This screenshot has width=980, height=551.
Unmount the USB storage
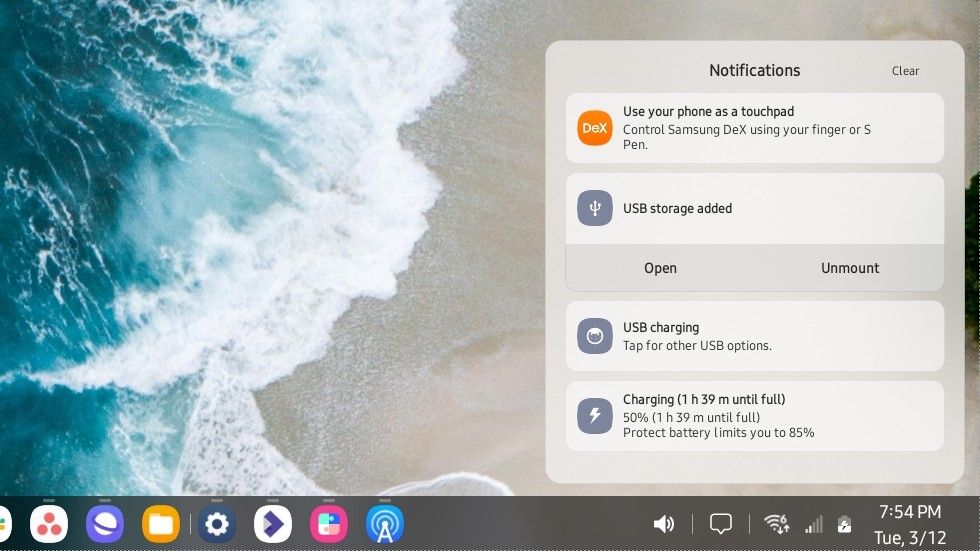tap(849, 268)
